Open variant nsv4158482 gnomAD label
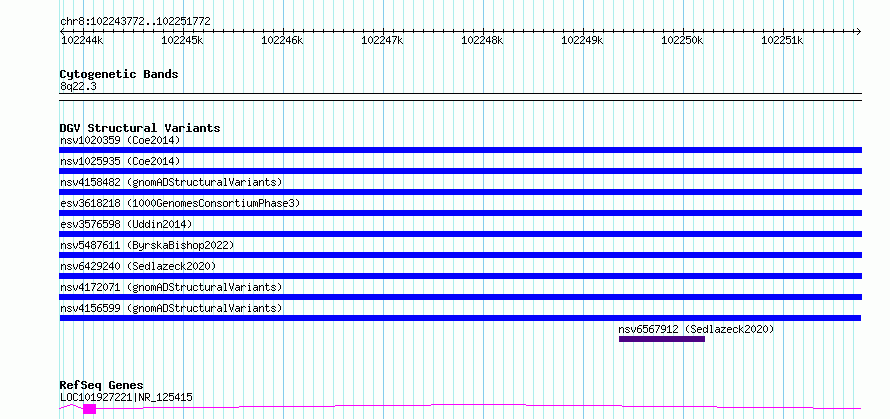Viewport: 890px width, 419px height. point(171,182)
